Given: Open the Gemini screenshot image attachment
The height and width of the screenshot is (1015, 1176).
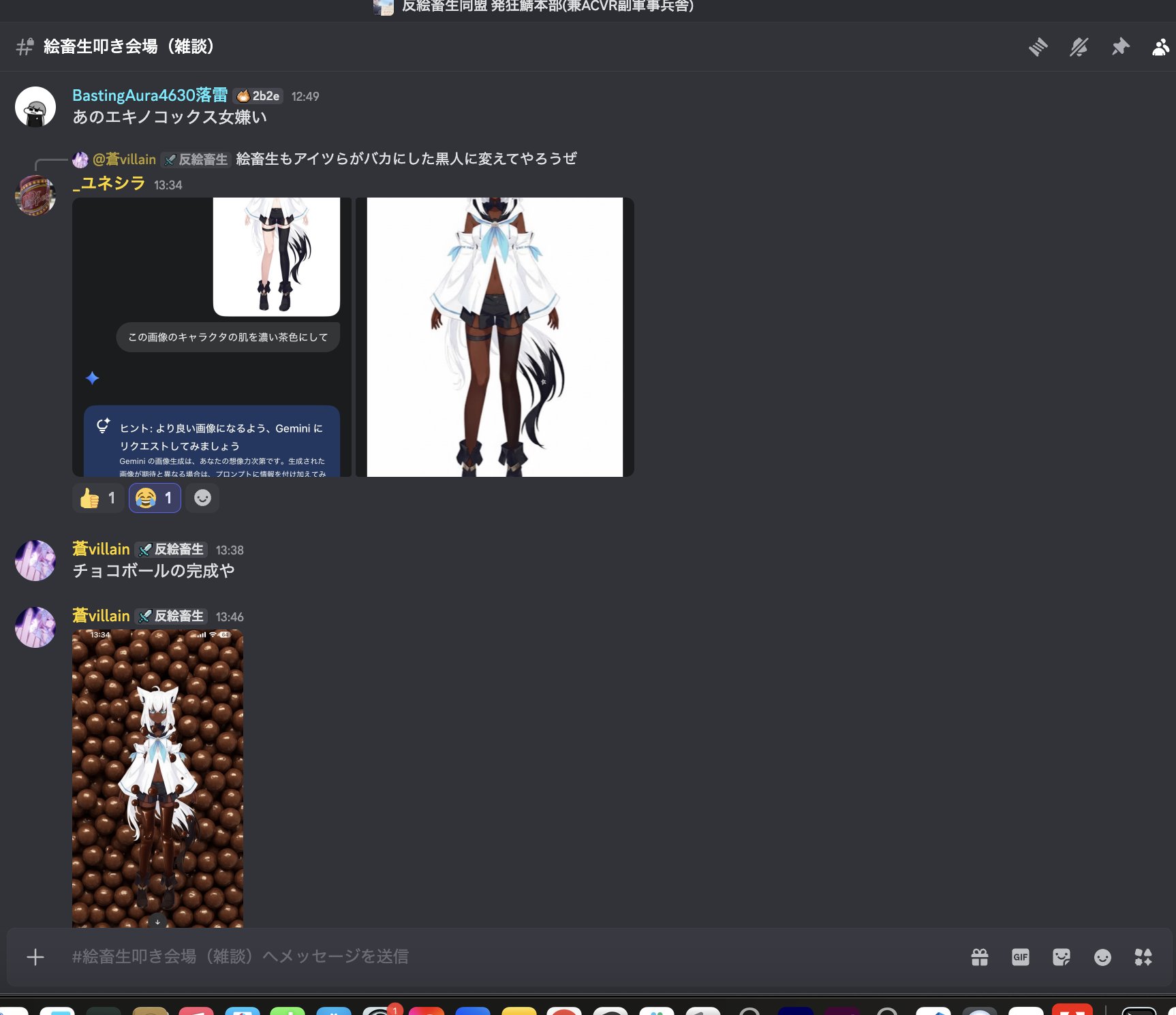Looking at the screenshot, I should pos(212,337).
